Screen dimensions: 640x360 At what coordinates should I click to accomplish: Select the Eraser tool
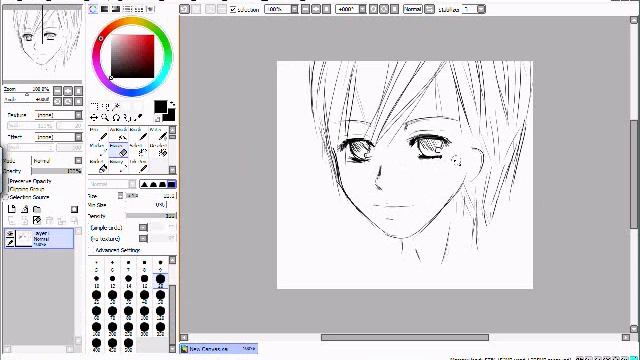click(x=118, y=150)
